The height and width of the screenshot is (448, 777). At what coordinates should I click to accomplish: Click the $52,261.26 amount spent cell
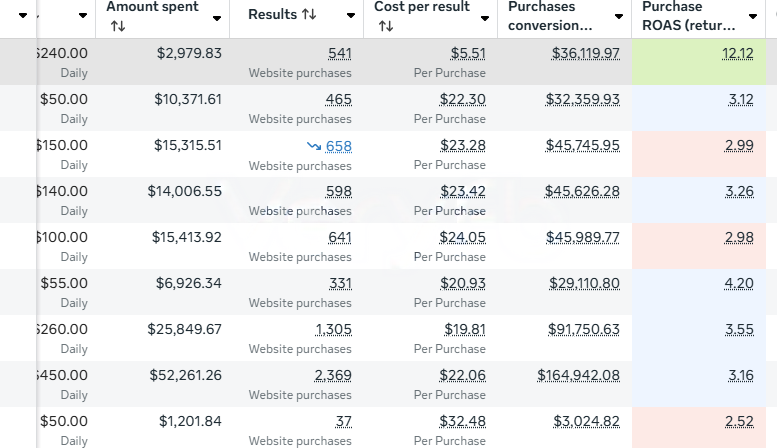click(185, 375)
